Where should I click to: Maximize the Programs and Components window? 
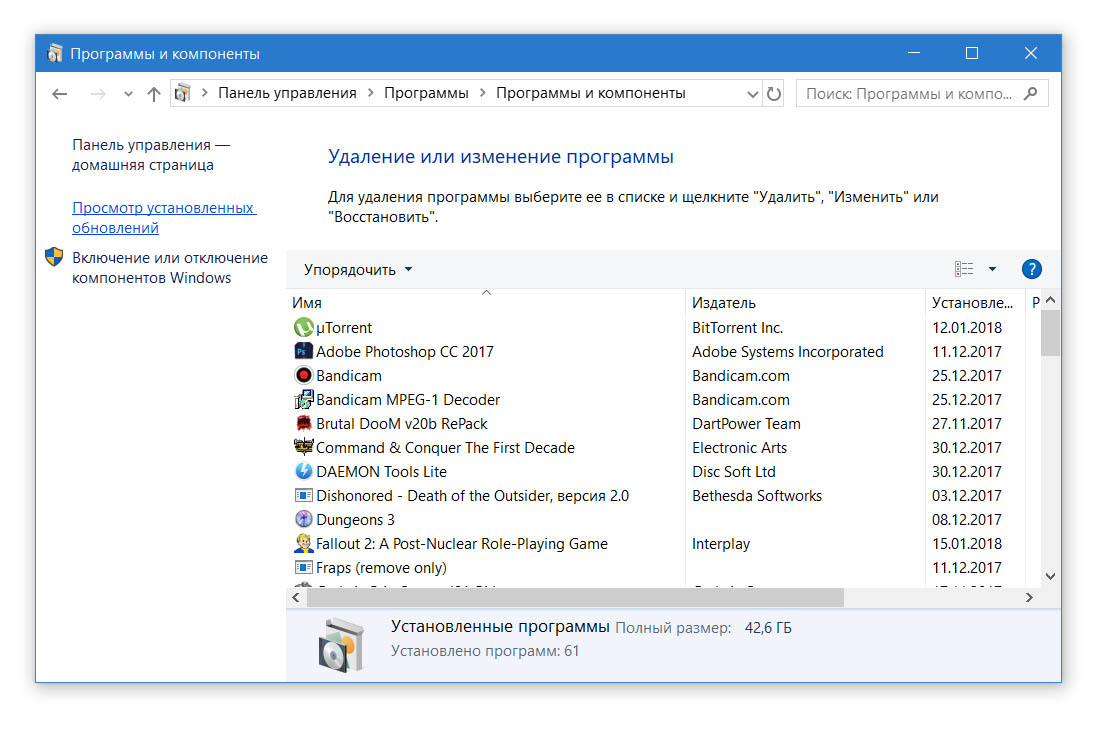click(x=972, y=53)
